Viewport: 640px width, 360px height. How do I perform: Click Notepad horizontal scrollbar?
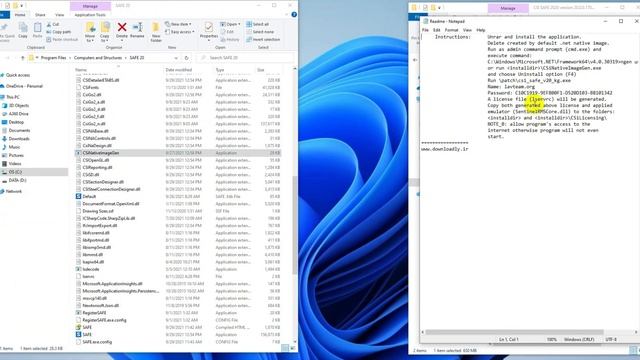pyautogui.click(x=514, y=332)
